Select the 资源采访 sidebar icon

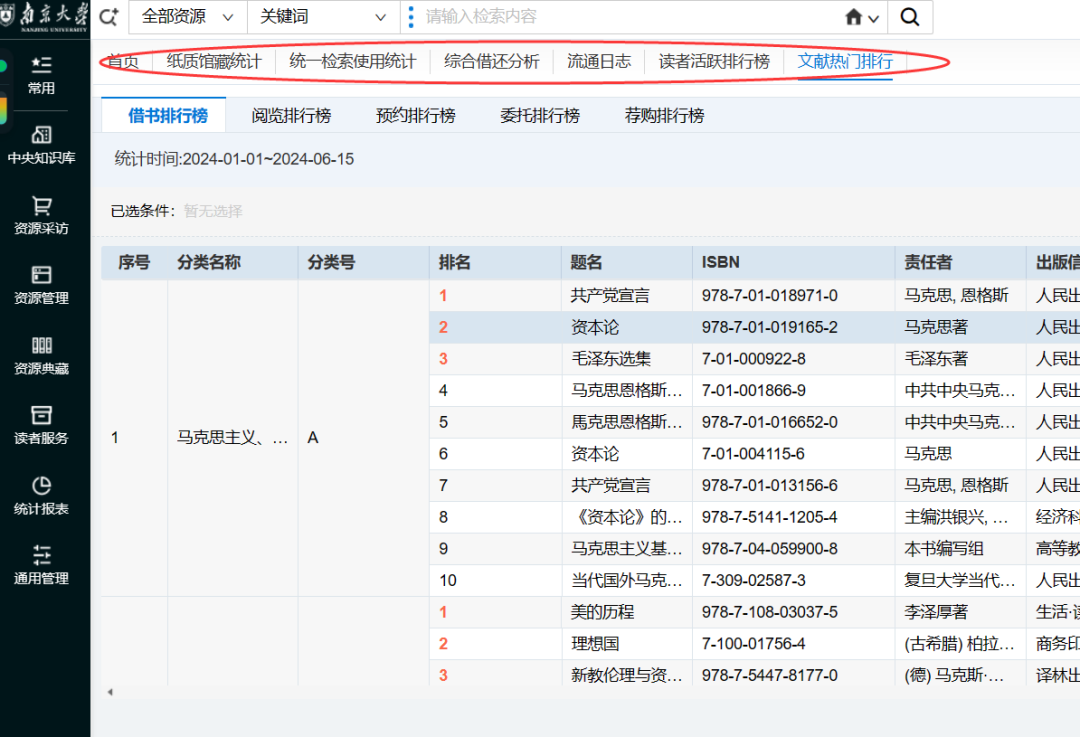(41, 213)
